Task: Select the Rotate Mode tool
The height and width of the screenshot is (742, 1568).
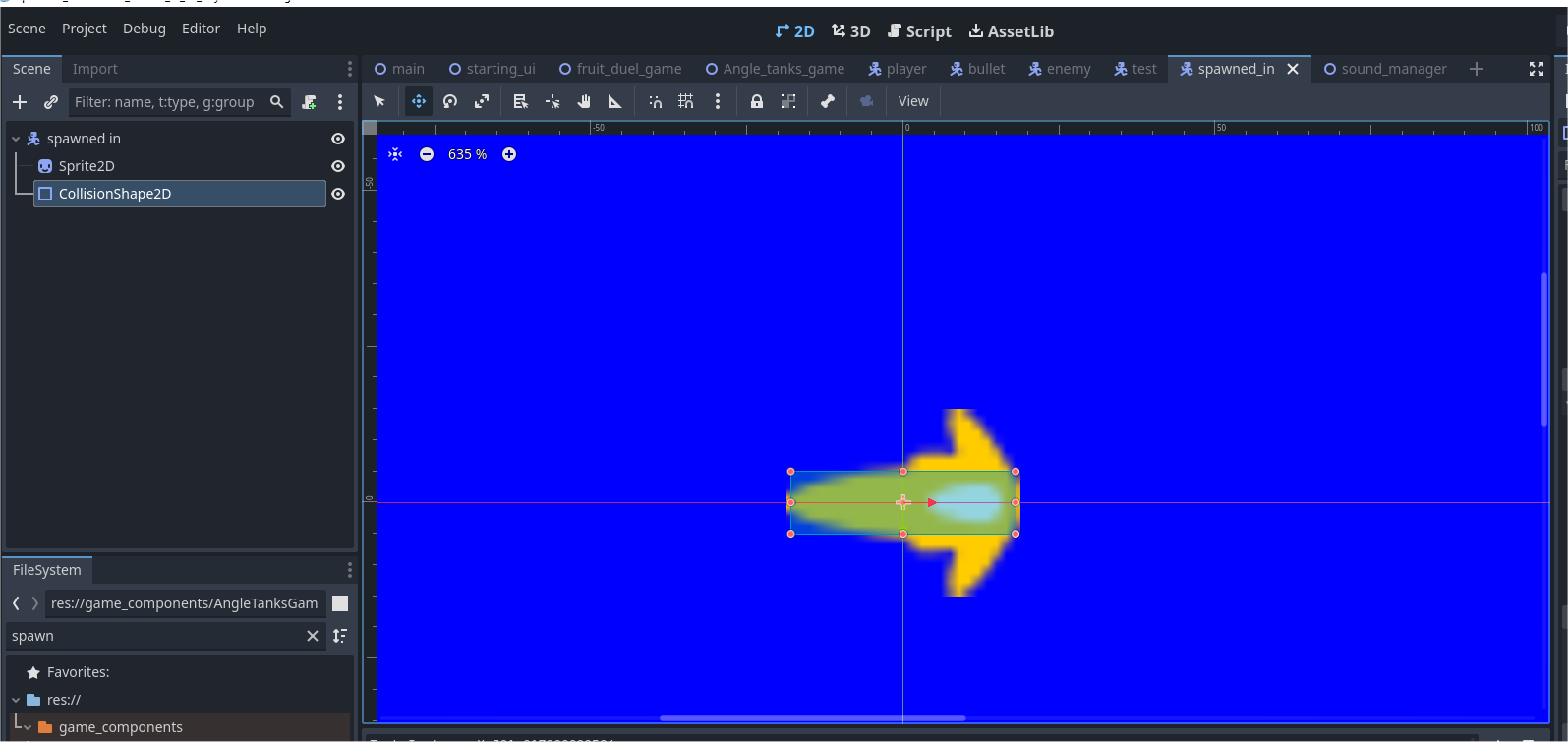Action: [x=450, y=101]
